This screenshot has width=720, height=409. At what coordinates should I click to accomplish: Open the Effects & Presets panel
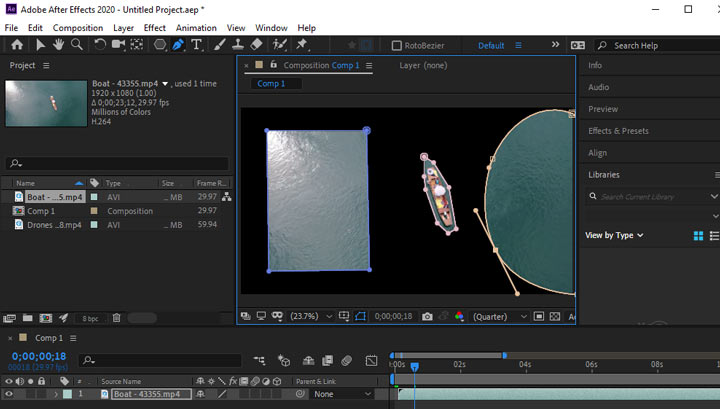(618, 131)
